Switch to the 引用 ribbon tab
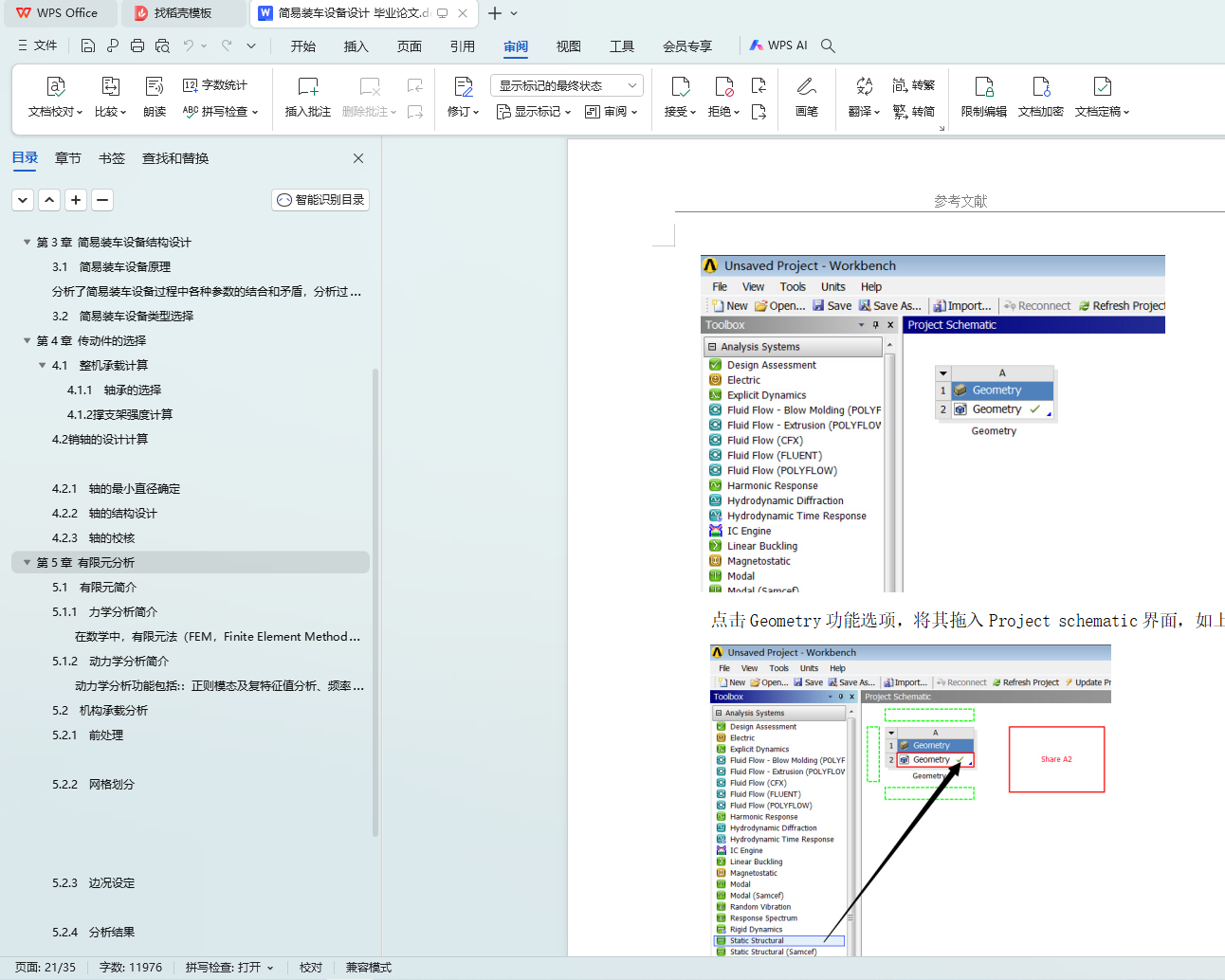The image size is (1225, 980). (x=463, y=46)
